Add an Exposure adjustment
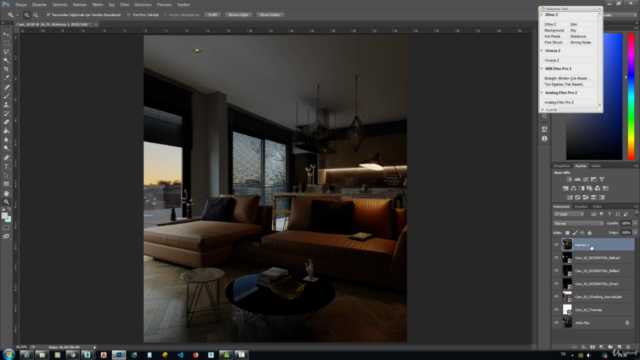Viewport: 640px width, 360px height. (x=593, y=179)
